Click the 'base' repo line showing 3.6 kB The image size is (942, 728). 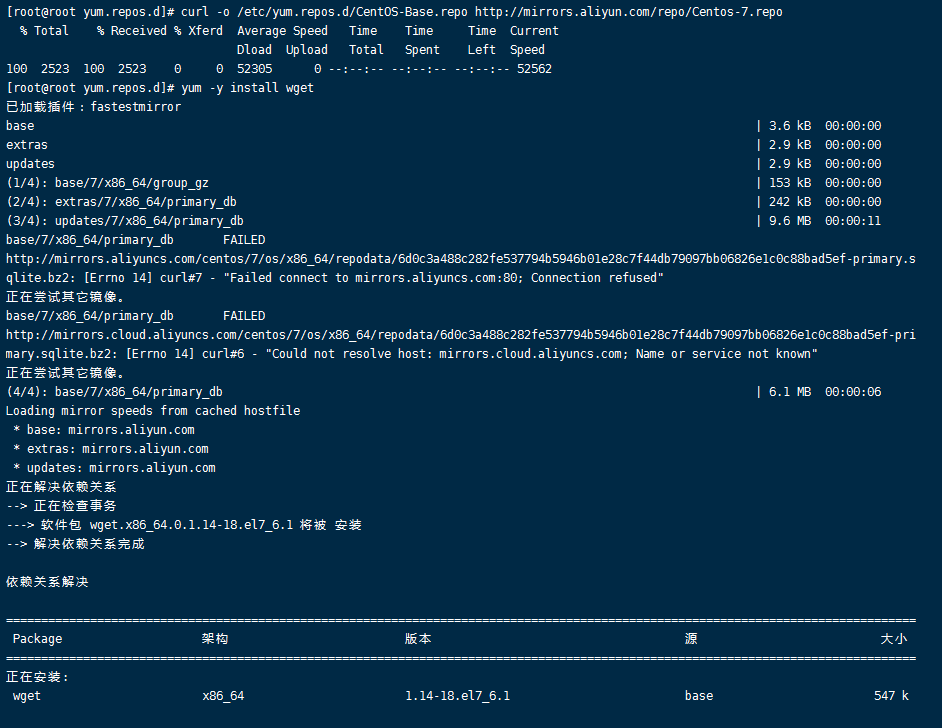point(443,126)
